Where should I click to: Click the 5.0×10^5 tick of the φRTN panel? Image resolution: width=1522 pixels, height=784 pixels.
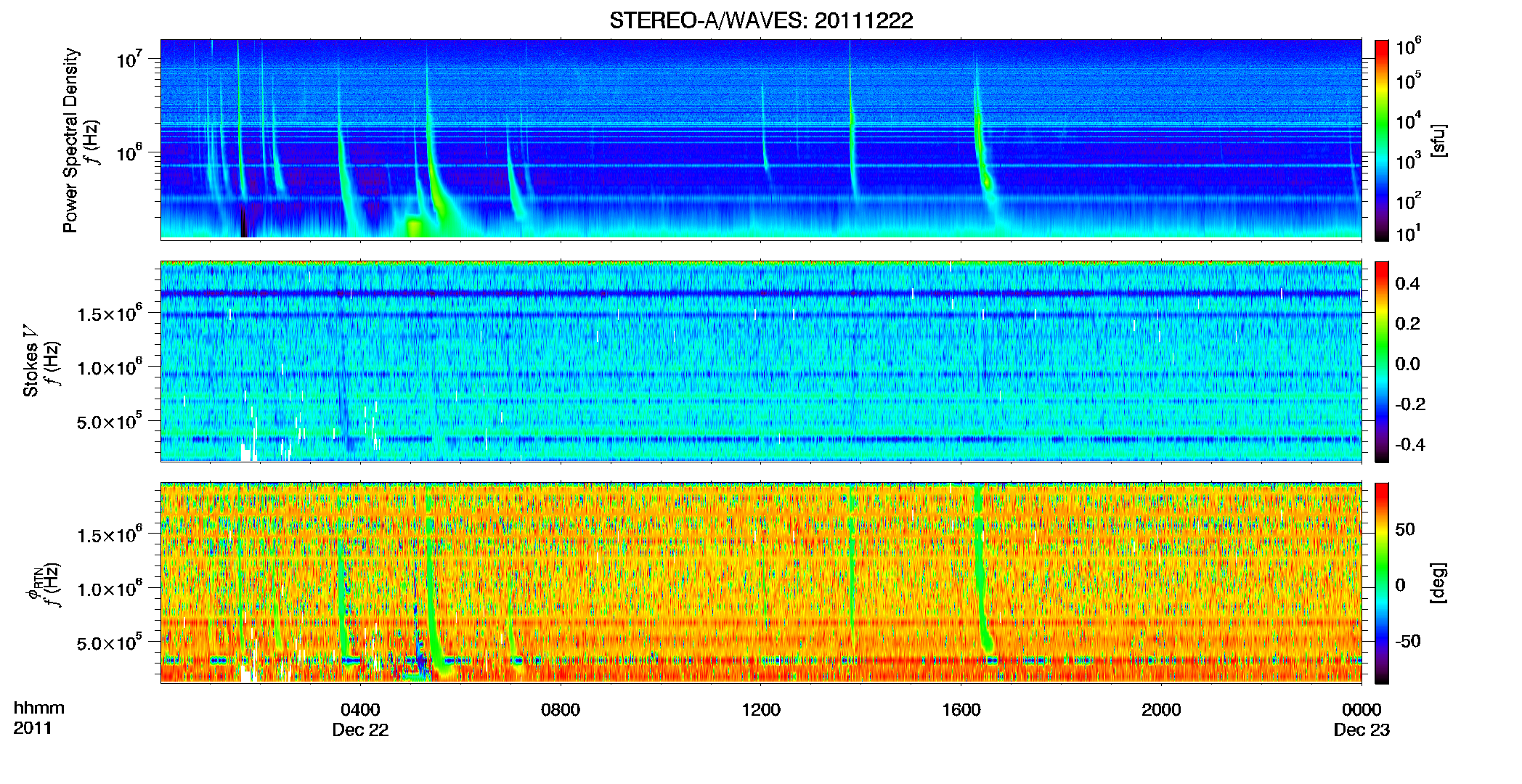click(x=110, y=642)
